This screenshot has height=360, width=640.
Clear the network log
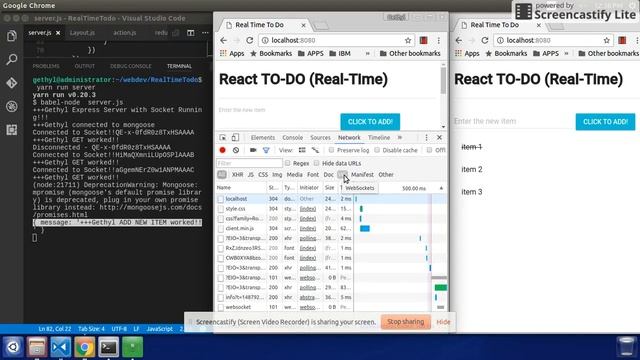point(236,150)
